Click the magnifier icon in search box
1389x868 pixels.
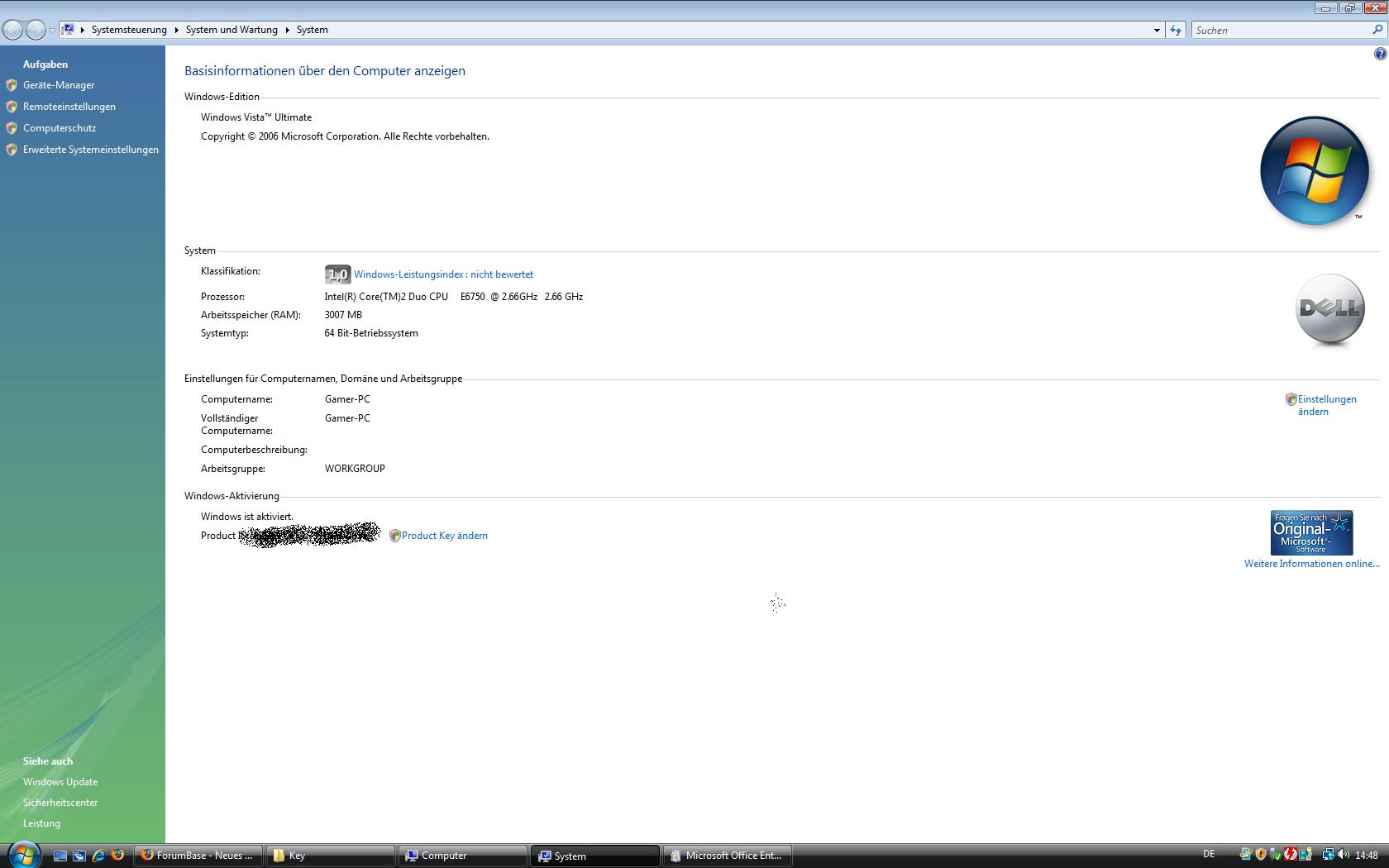coord(1377,30)
